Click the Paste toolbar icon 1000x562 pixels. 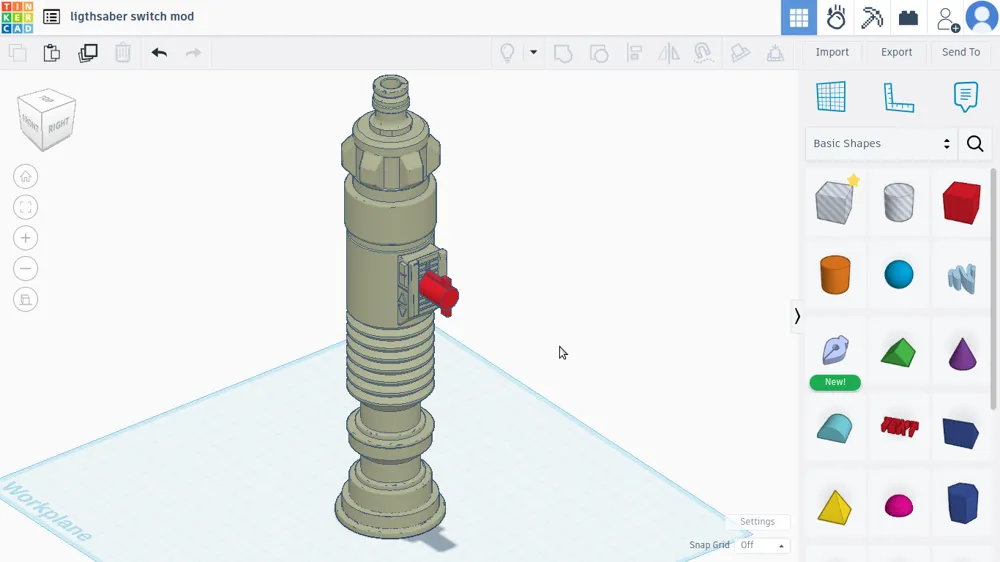(x=52, y=52)
